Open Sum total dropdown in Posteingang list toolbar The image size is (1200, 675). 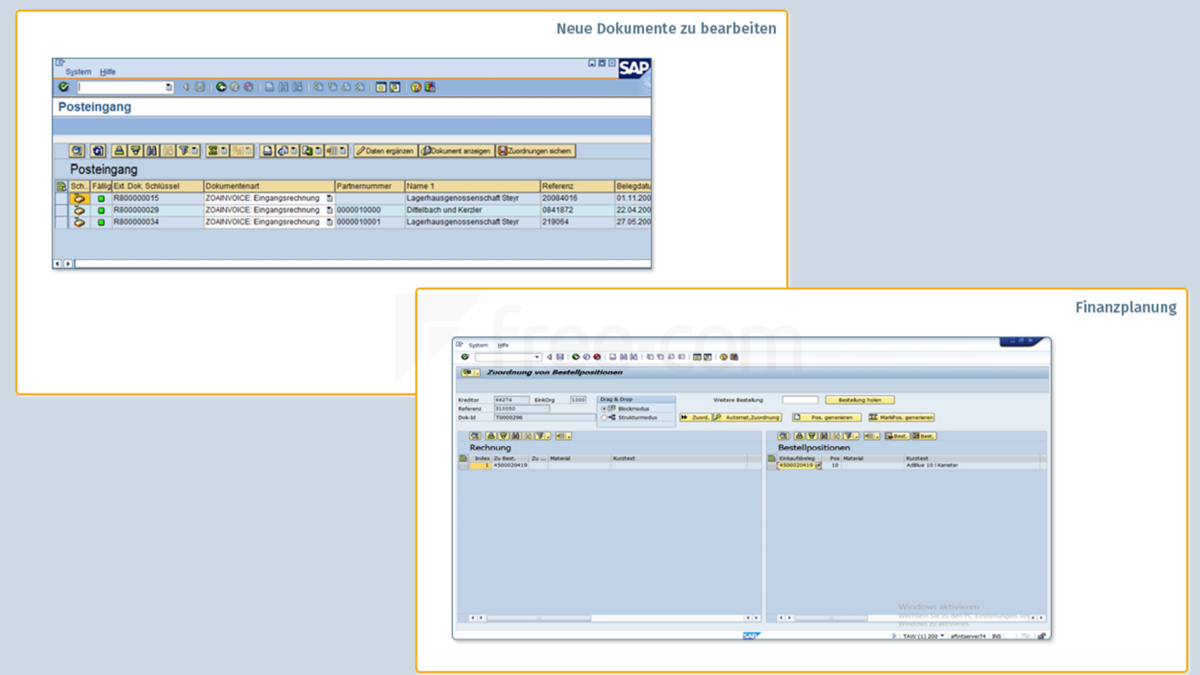pos(224,151)
